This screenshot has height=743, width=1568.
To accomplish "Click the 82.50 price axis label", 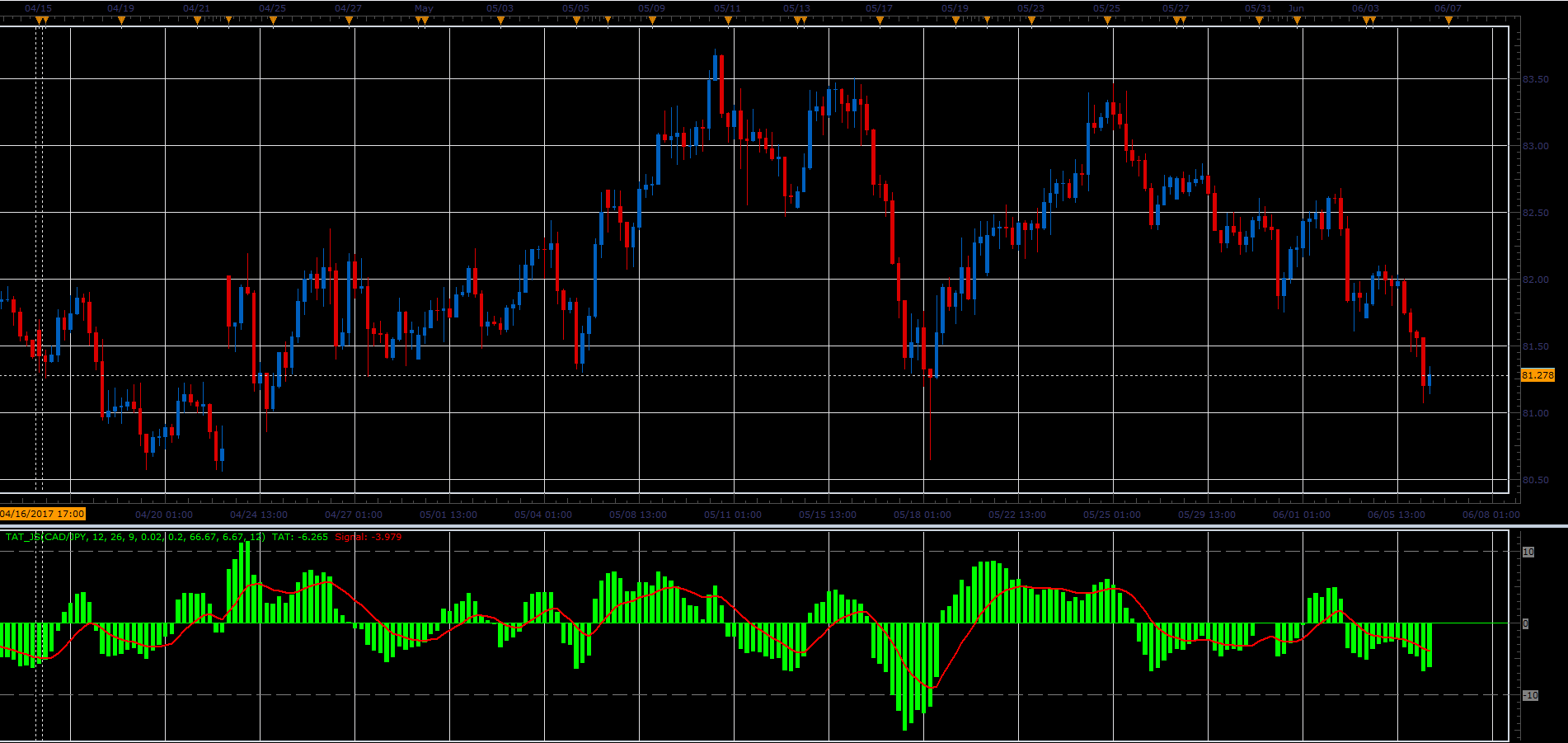I will coord(1535,213).
